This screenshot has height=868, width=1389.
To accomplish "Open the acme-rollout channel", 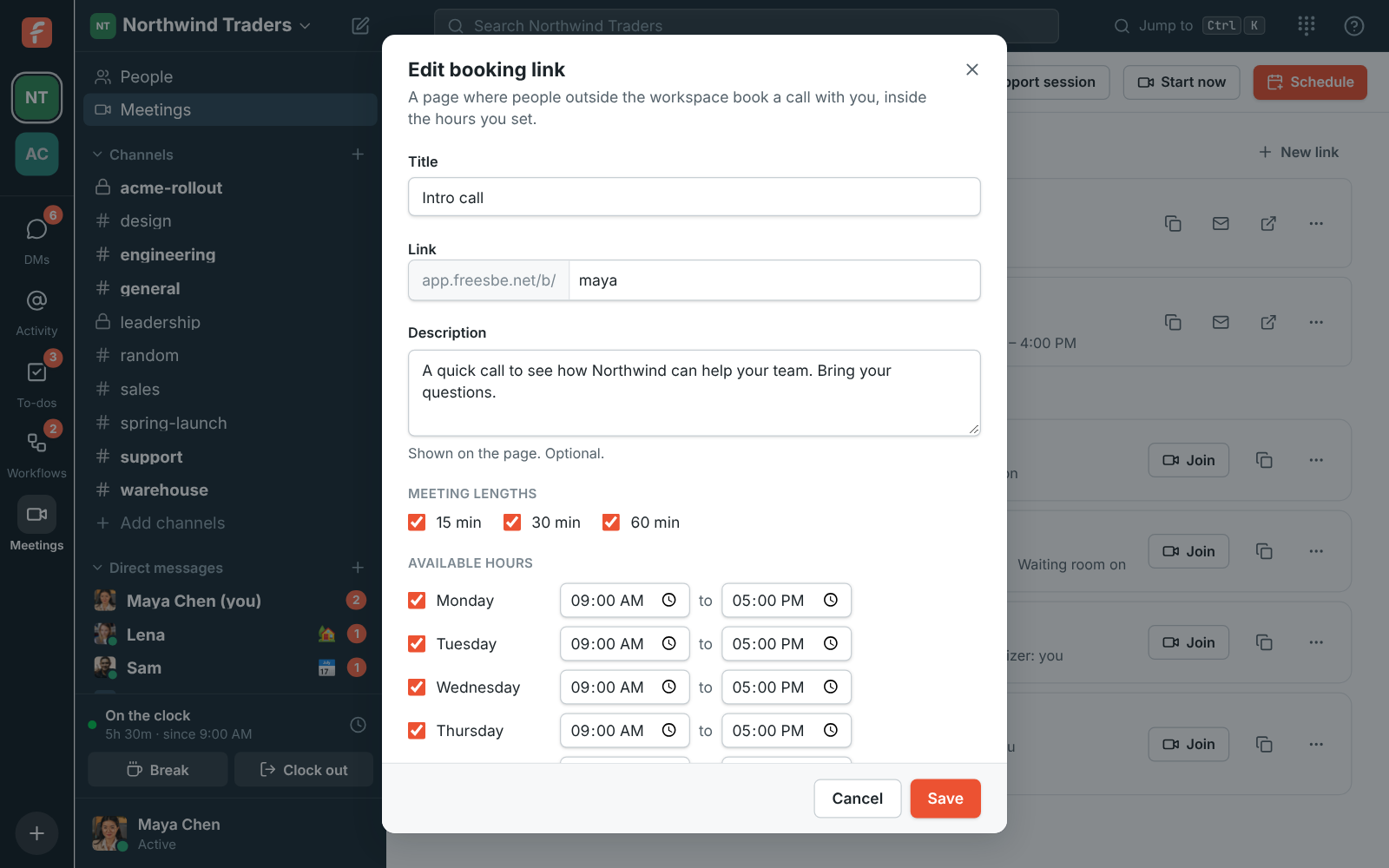I will coord(230,187).
